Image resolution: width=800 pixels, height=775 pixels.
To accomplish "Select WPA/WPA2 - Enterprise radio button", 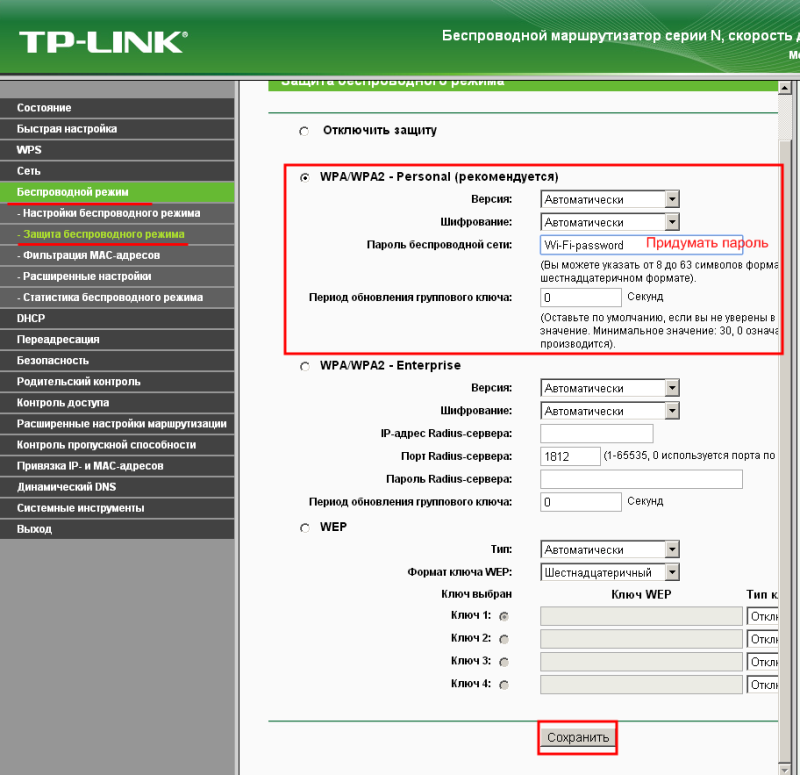I will coord(305,366).
